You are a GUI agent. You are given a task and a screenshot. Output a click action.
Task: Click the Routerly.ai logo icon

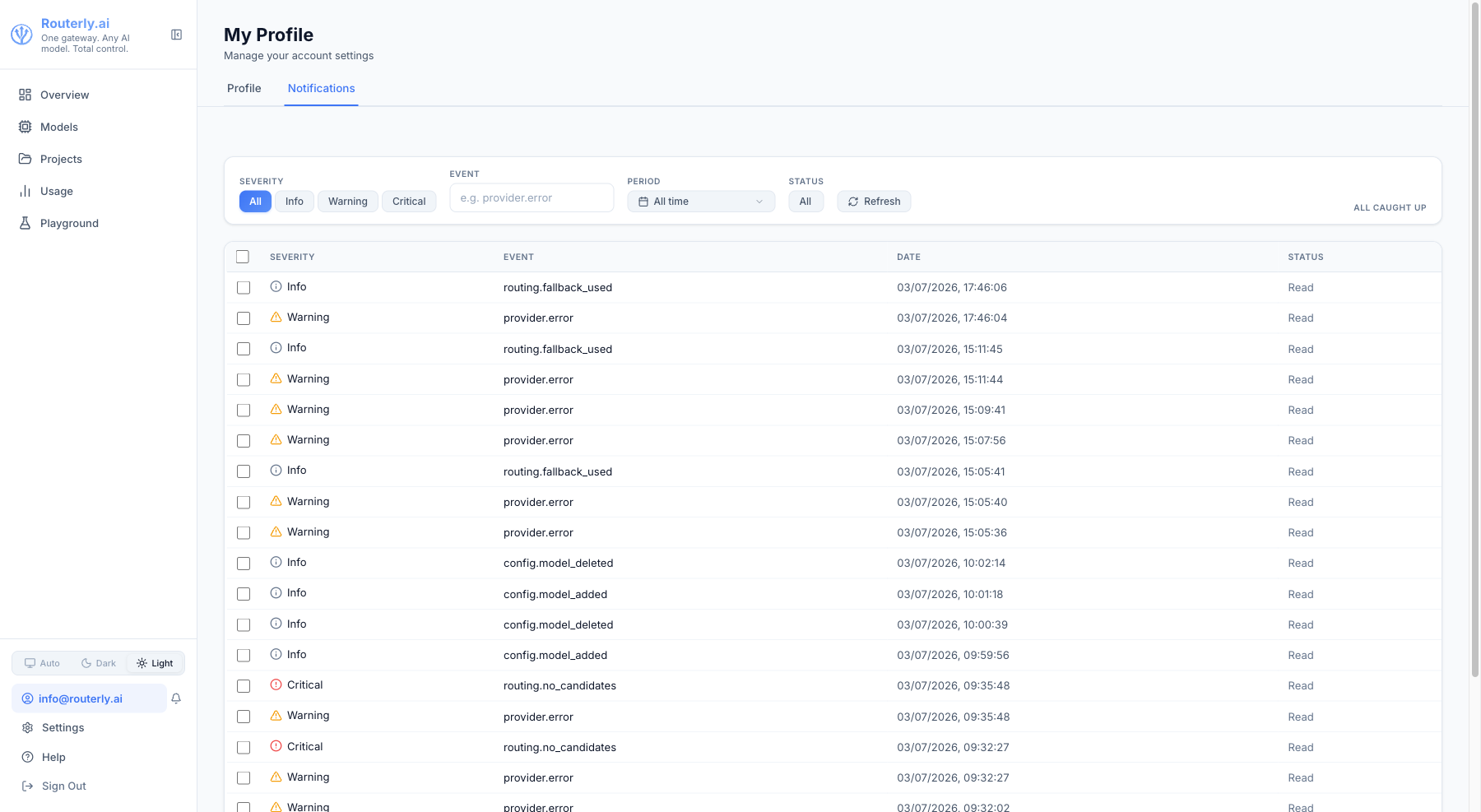tap(21, 35)
